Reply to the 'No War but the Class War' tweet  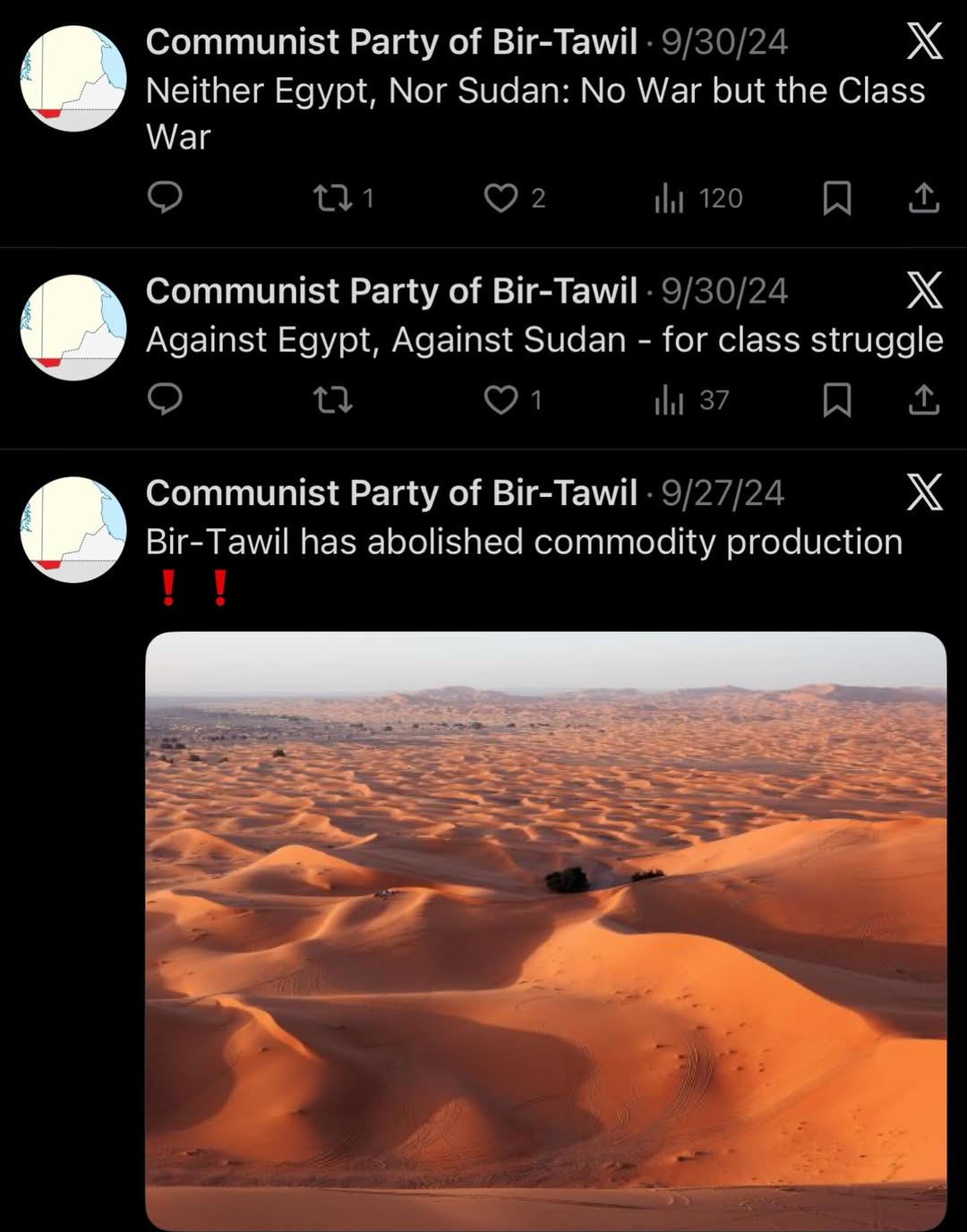tap(165, 197)
